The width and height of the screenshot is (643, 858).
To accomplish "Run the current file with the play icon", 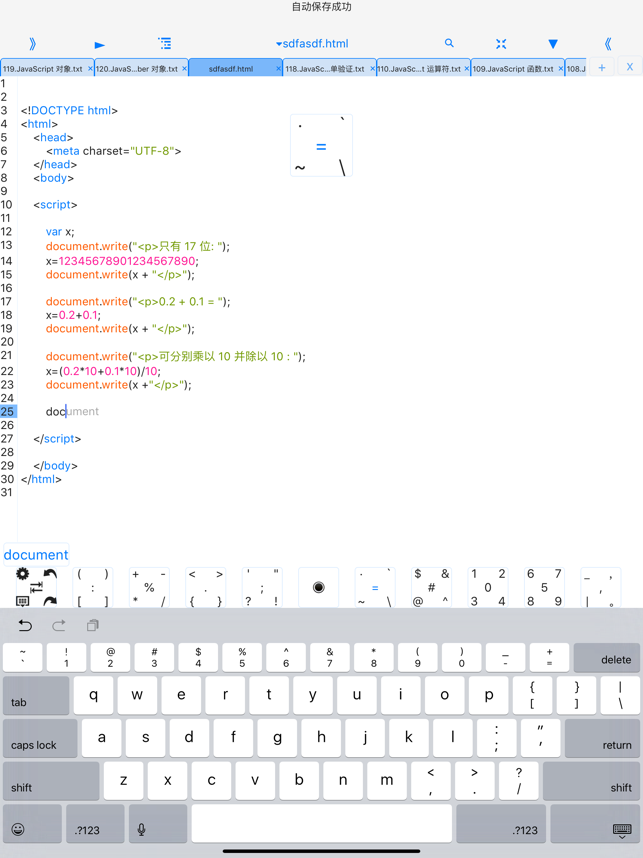I will click(x=99, y=44).
